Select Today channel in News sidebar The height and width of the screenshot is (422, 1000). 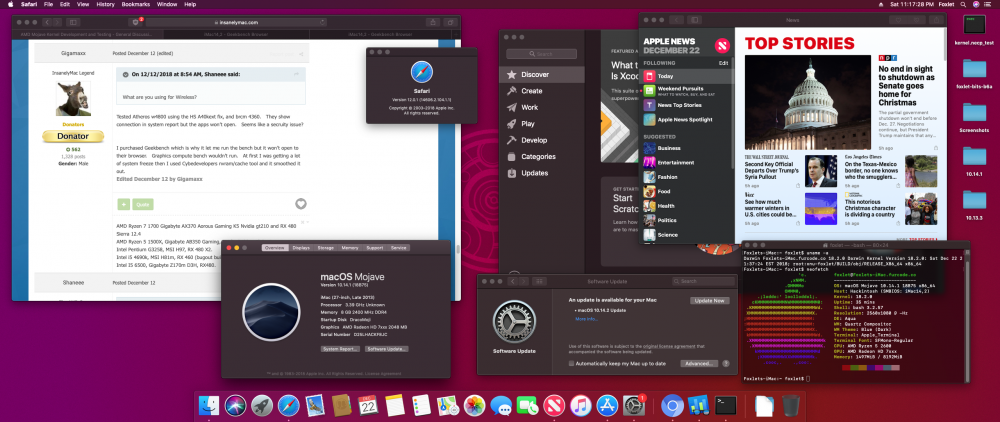[x=687, y=76]
